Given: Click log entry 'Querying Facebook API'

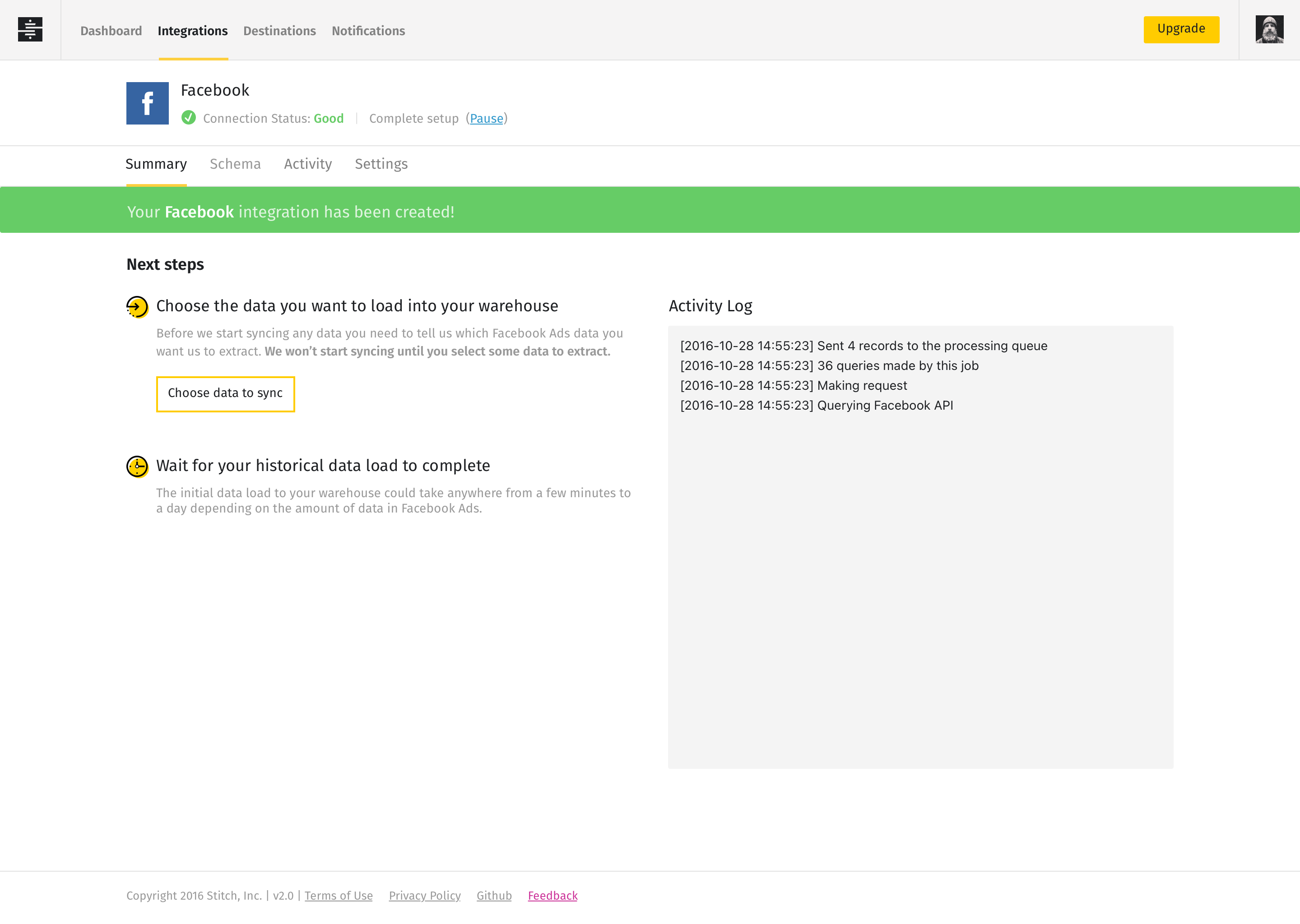Looking at the screenshot, I should pyautogui.click(x=816, y=405).
